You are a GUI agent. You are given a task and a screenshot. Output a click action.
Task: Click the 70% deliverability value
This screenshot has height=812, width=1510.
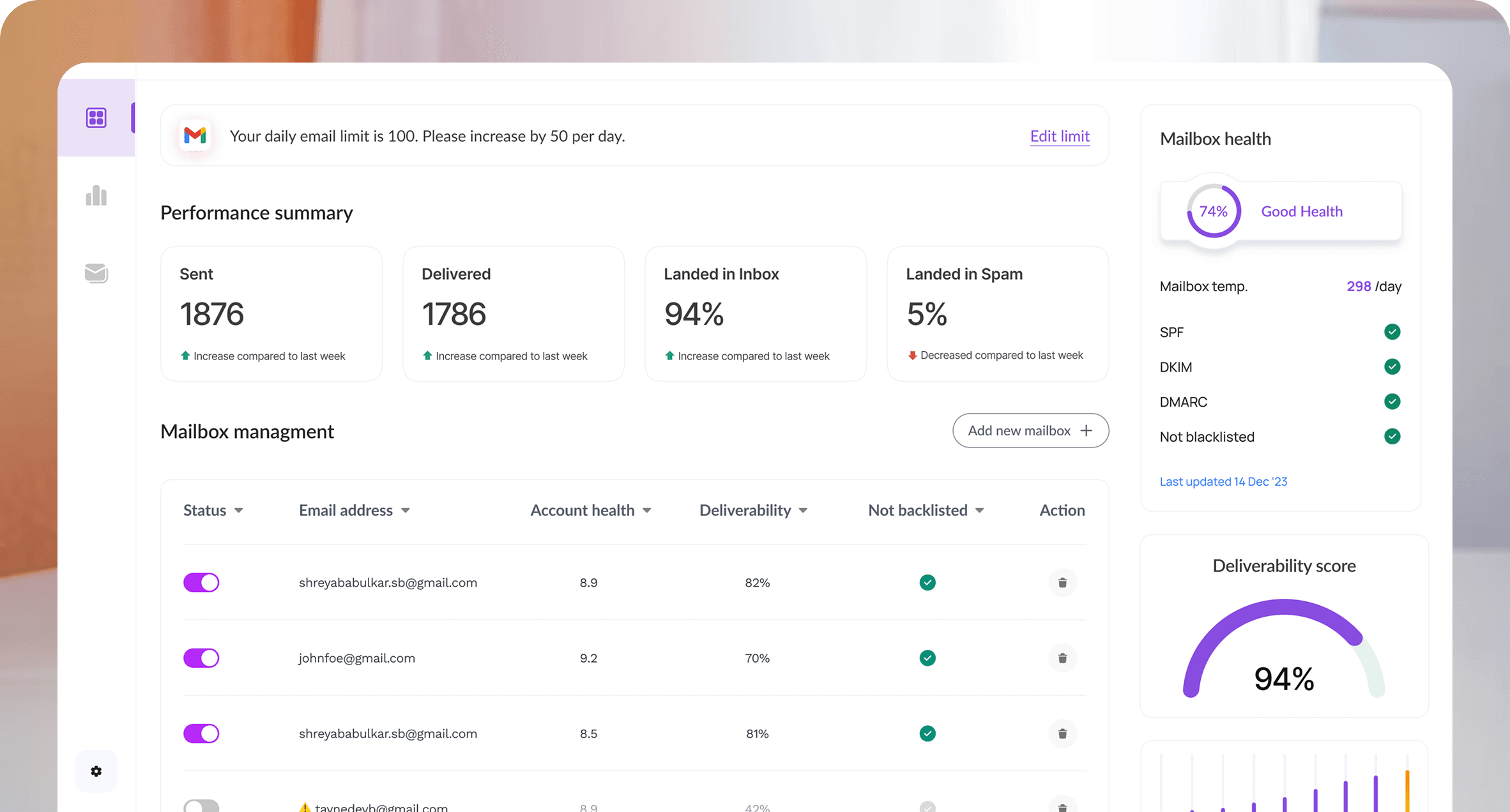click(x=758, y=658)
